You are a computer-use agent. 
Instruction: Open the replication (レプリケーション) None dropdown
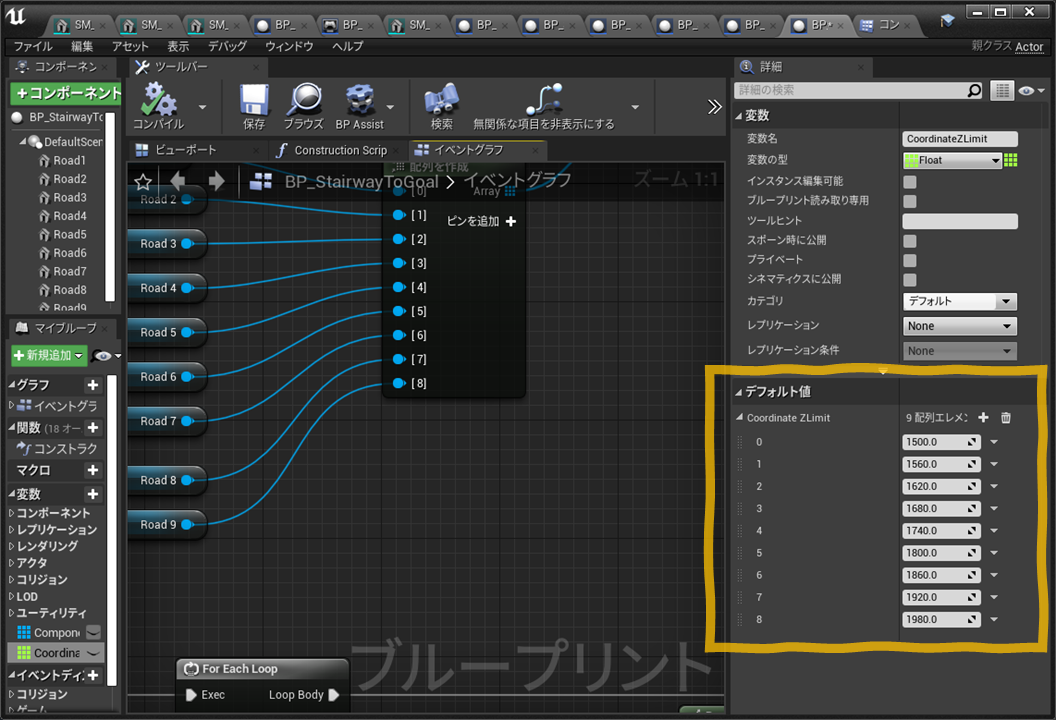959,326
